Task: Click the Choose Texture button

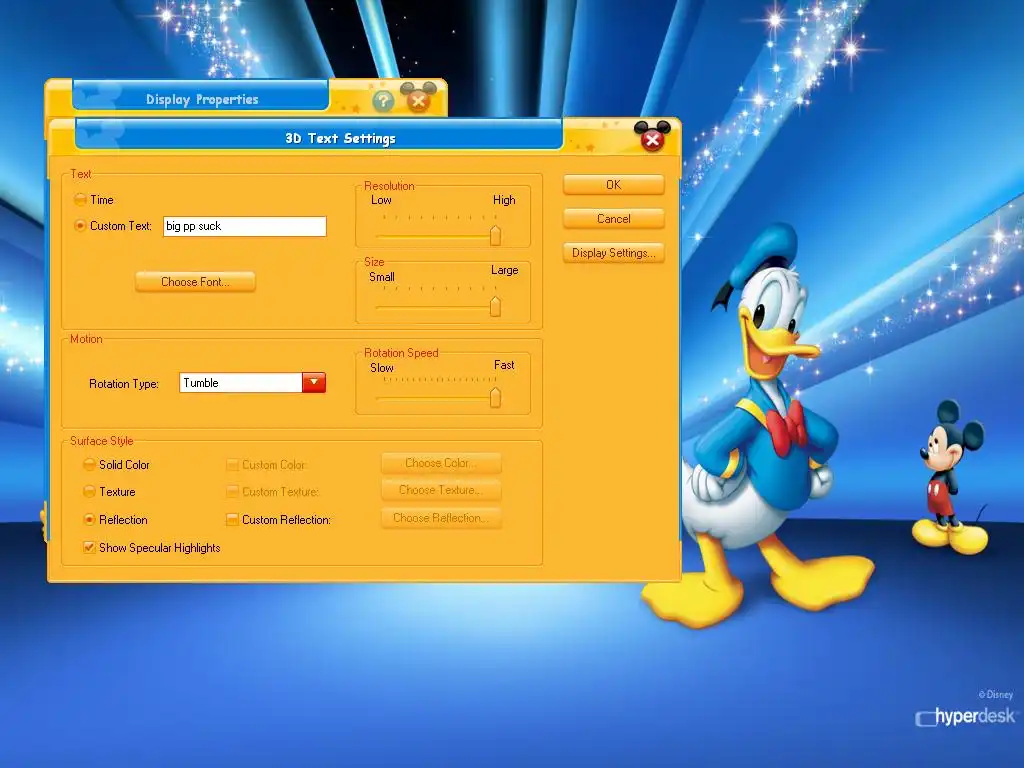Action: pos(441,490)
